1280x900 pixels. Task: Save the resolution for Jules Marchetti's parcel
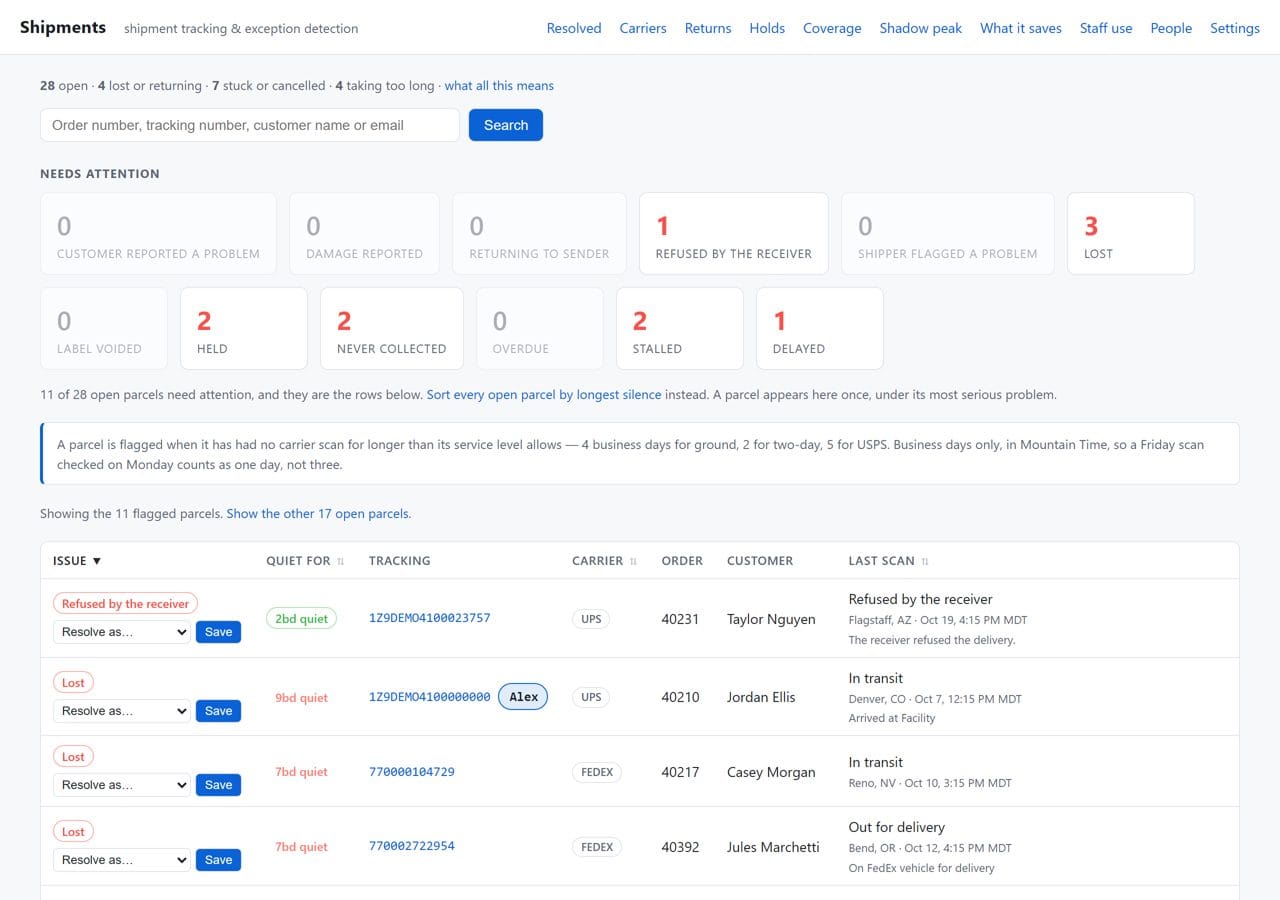(x=218, y=860)
